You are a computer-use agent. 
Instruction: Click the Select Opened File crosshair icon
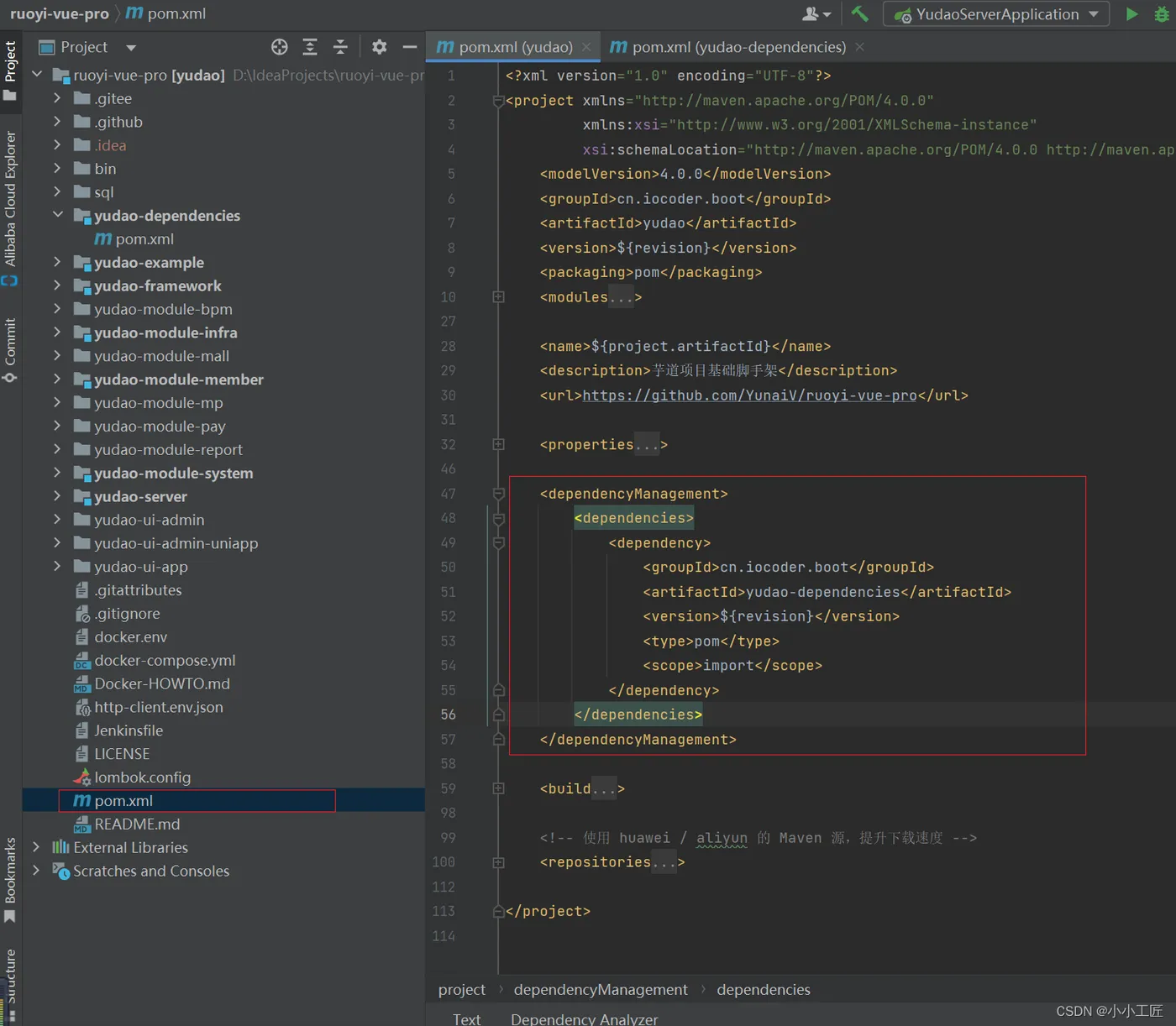[280, 47]
